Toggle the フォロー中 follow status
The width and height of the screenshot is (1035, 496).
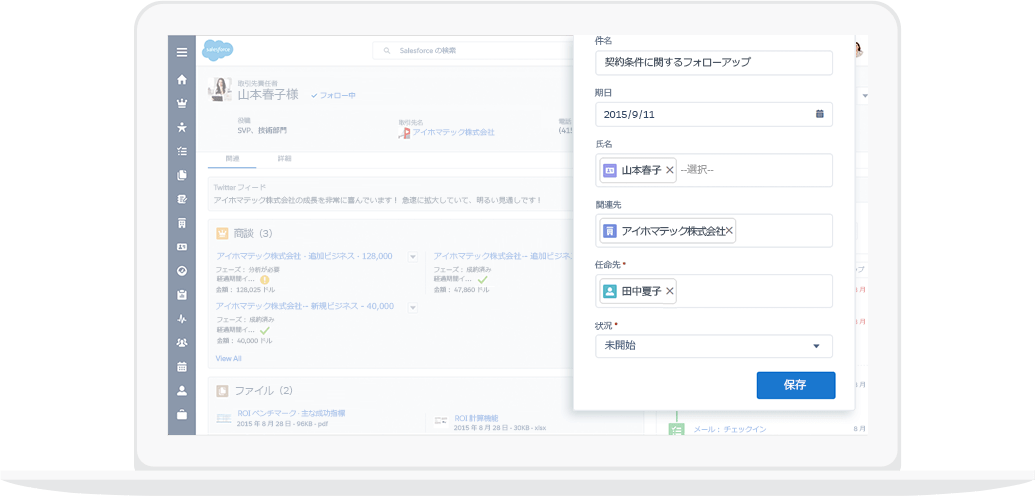(x=333, y=95)
